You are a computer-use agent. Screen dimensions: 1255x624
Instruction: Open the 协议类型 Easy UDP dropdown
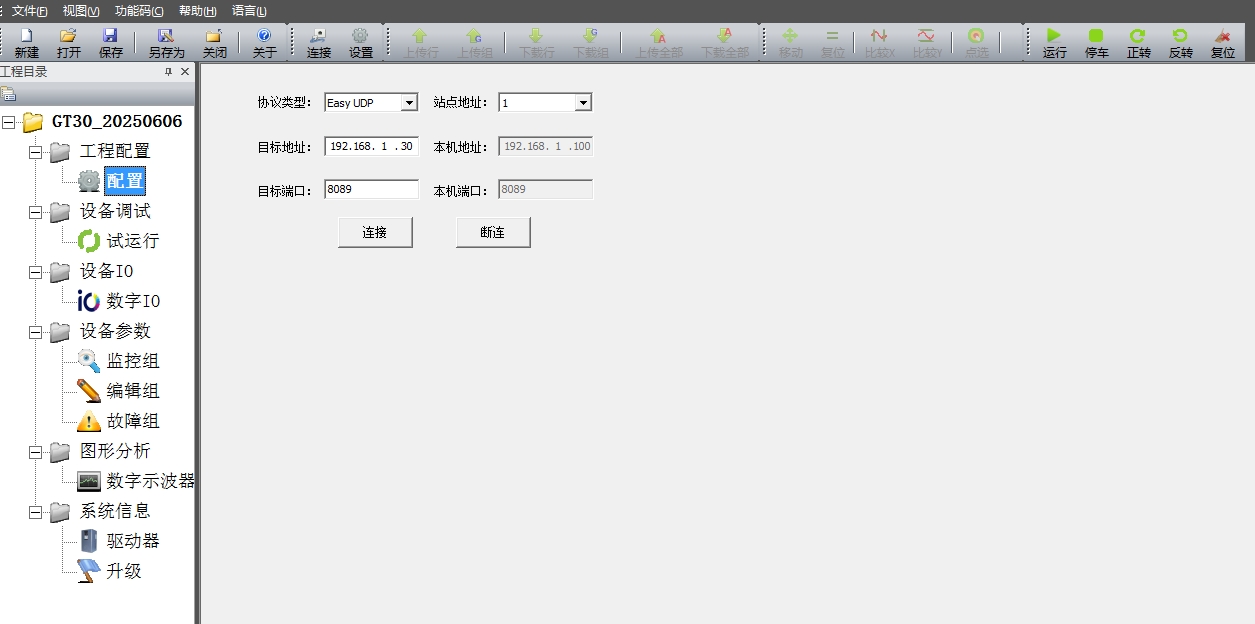[408, 103]
